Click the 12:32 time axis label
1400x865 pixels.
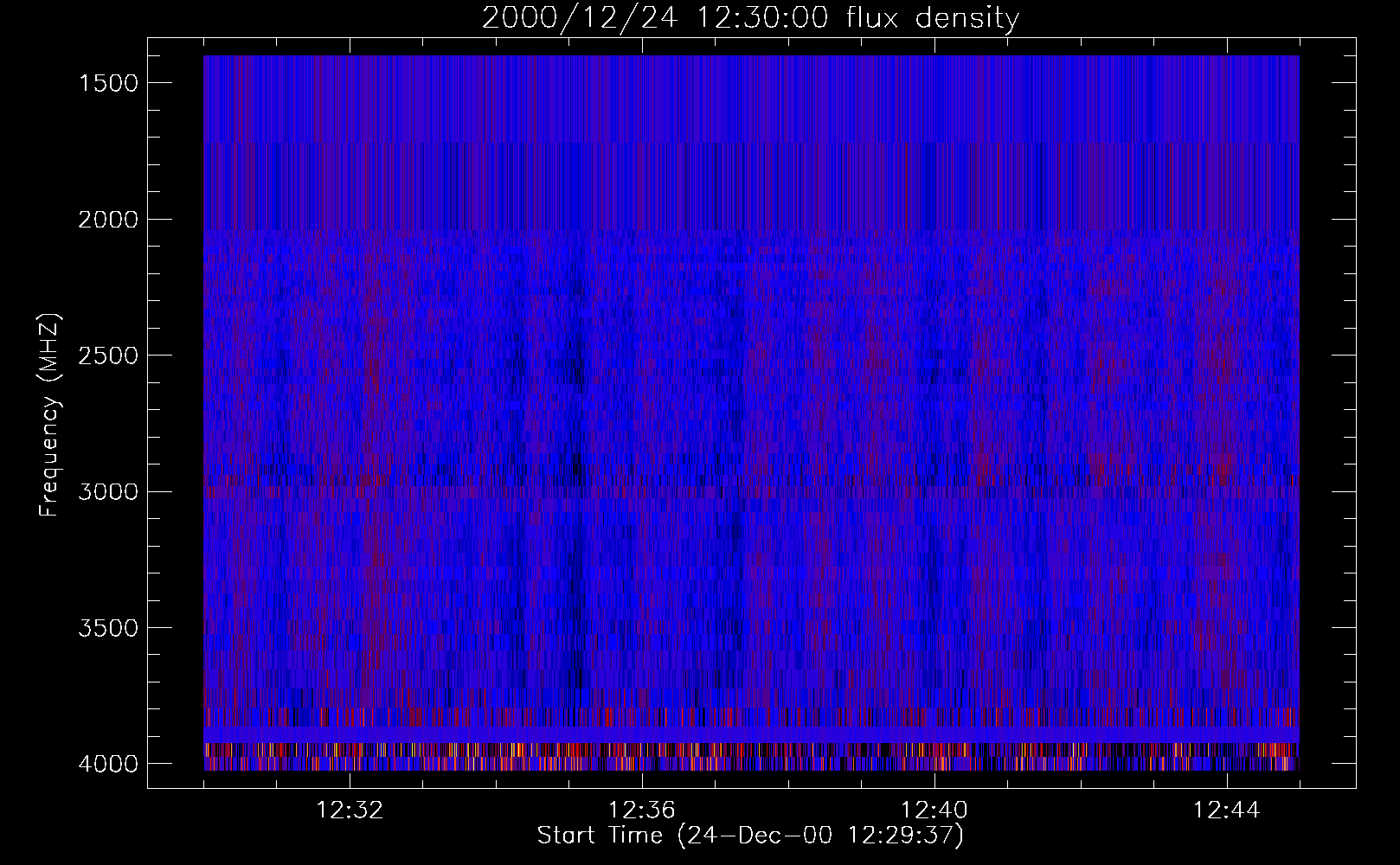350,811
